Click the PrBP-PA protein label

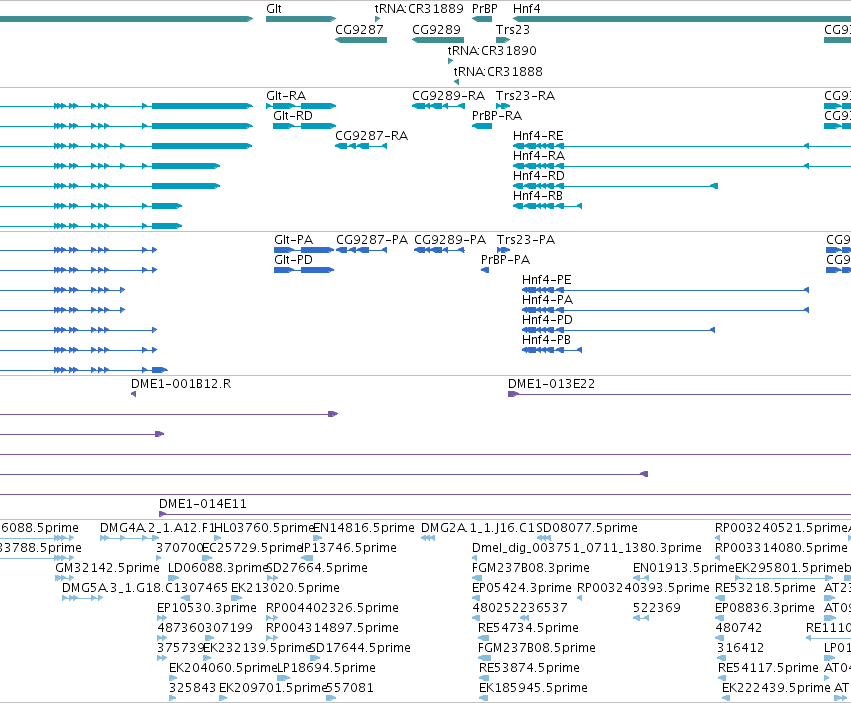[505, 259]
